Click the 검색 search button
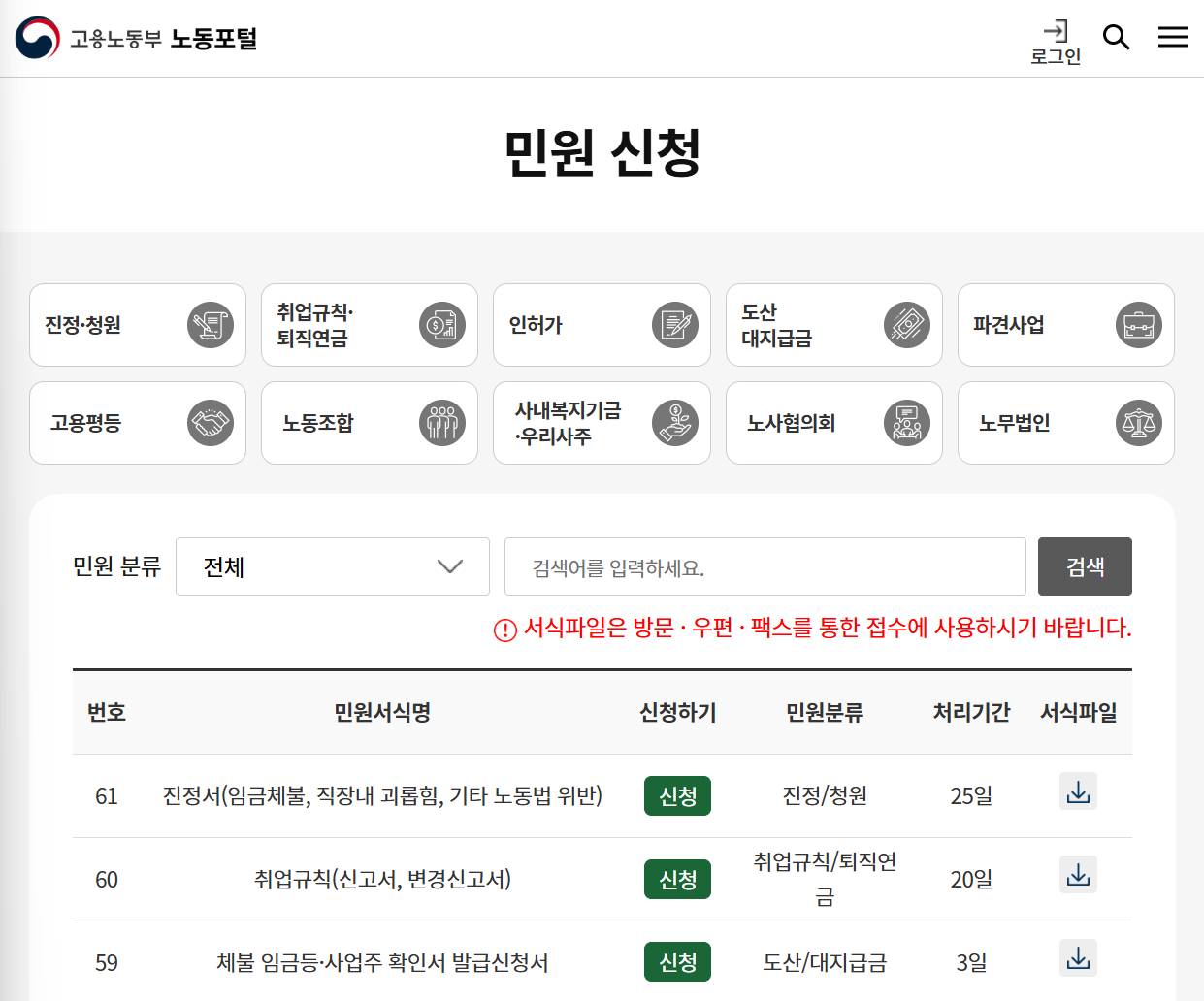The height and width of the screenshot is (1001, 1204). pos(1084,566)
